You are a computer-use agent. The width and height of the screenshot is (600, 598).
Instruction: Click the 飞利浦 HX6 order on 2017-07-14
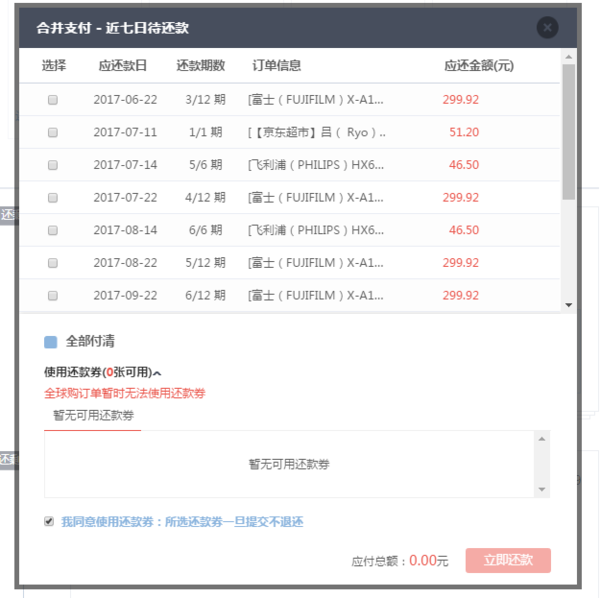click(x=316, y=165)
